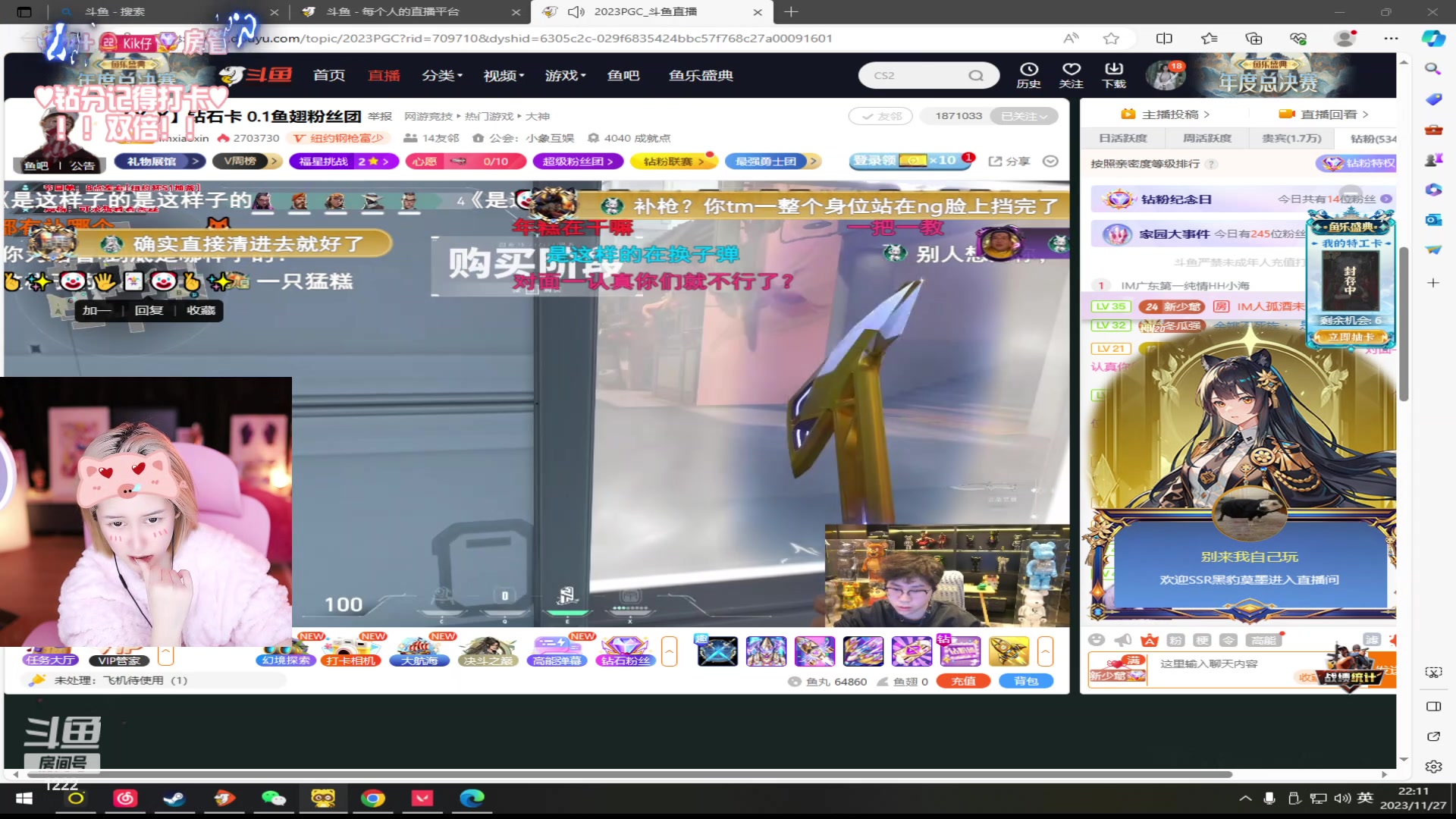Click the search magnifier in the CS2 box
The image size is (1456, 819).
pyautogui.click(x=976, y=75)
